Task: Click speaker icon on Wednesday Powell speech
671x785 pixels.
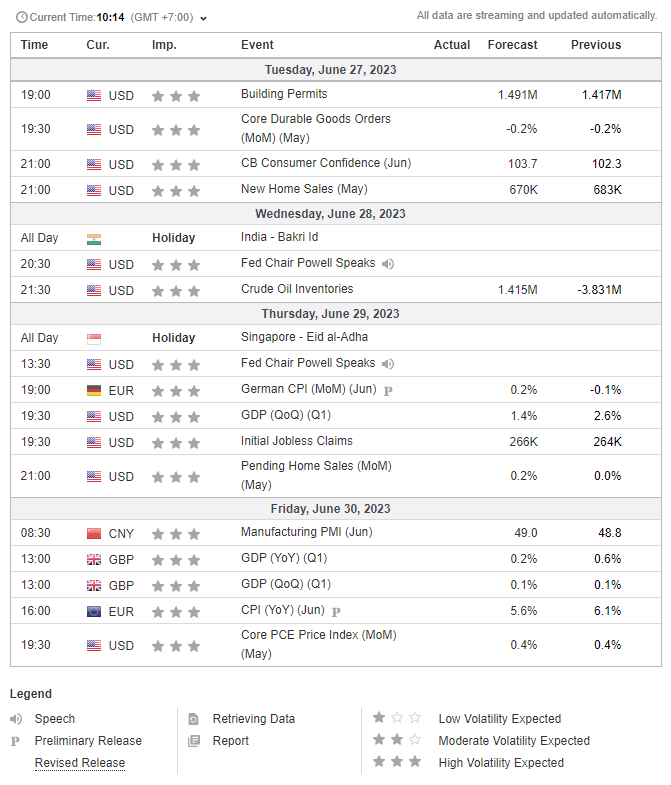Action: pyautogui.click(x=388, y=264)
